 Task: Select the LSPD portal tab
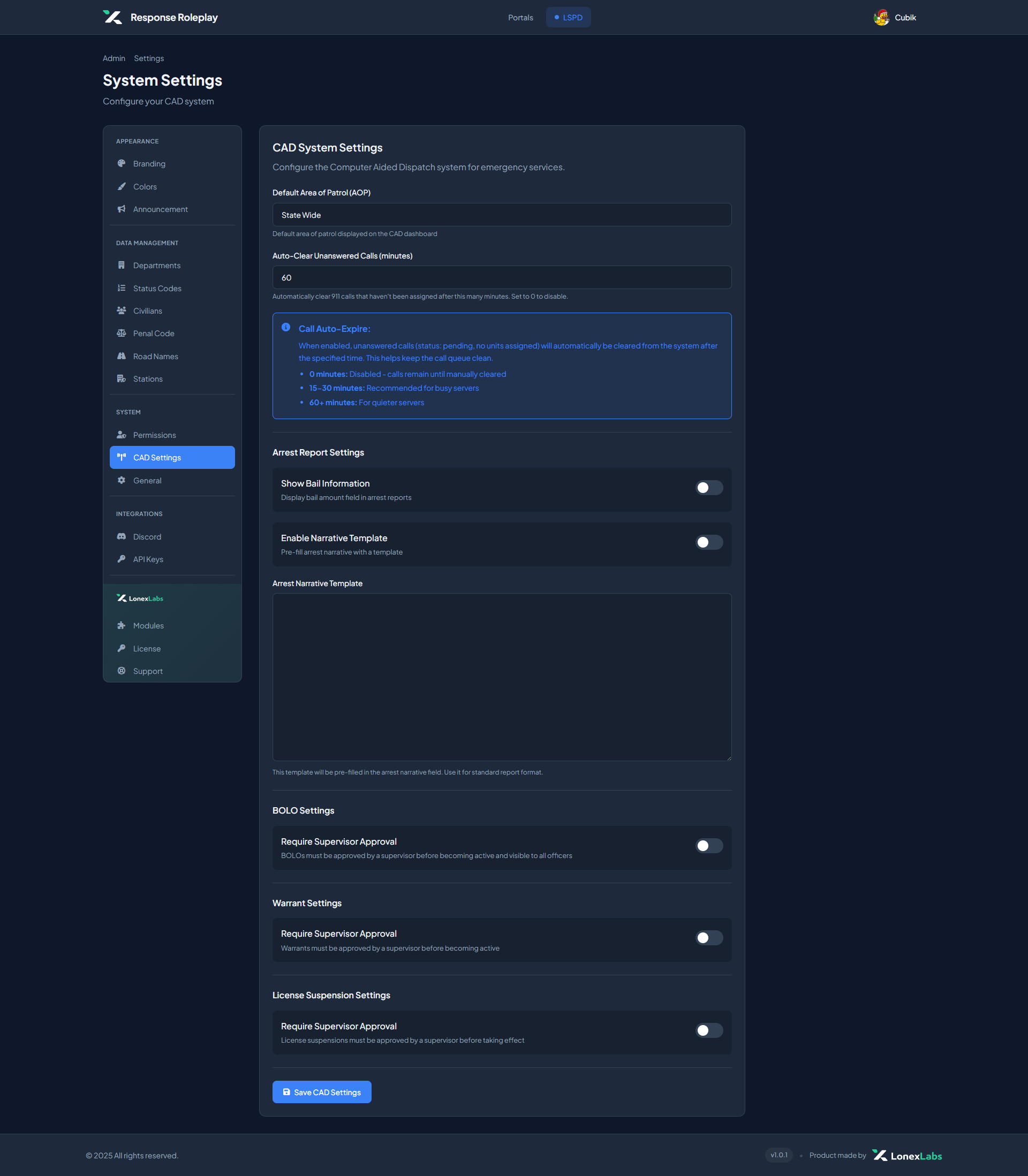(x=568, y=17)
